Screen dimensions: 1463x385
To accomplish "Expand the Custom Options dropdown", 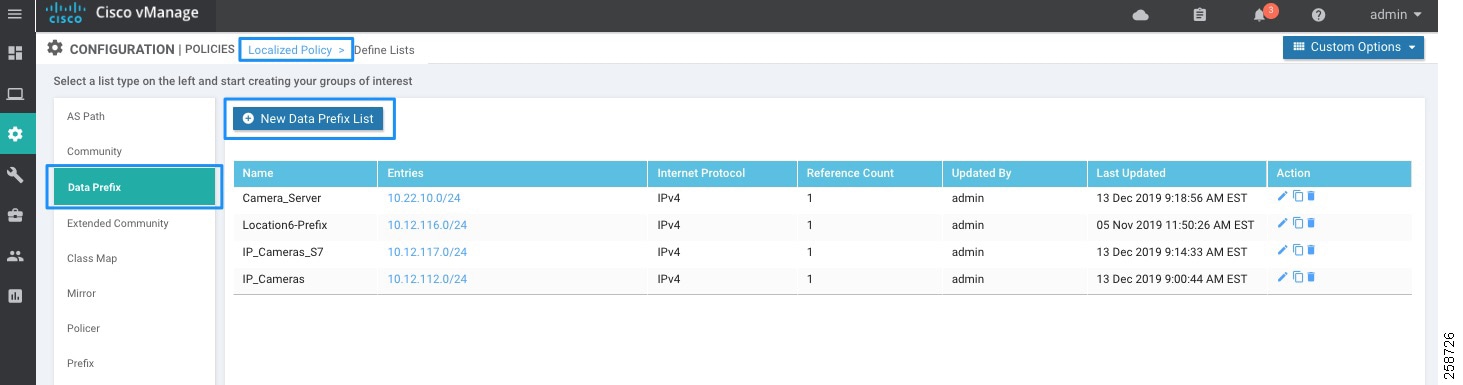I will coord(1353,47).
